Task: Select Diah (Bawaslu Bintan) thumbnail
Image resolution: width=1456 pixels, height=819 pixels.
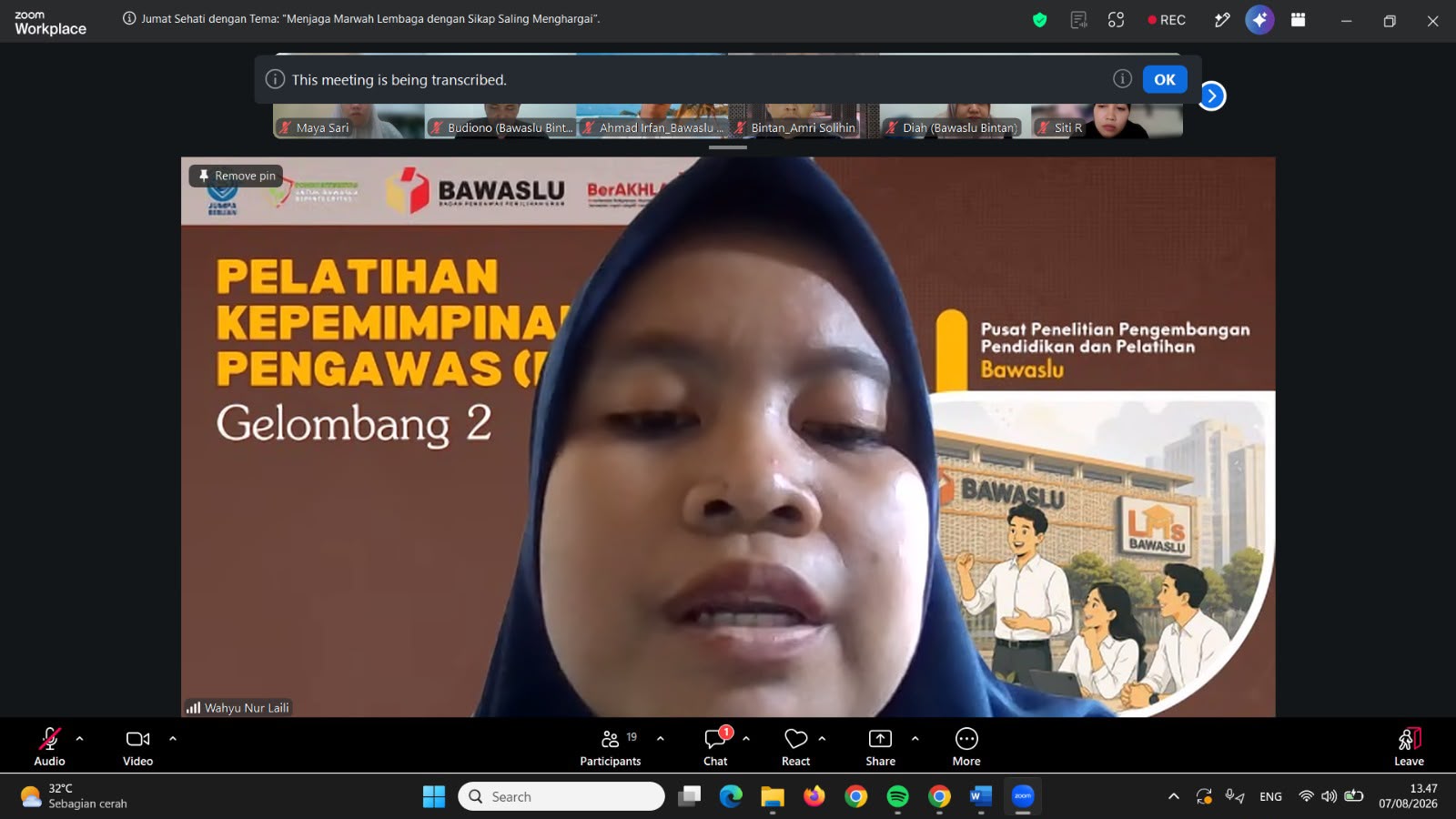Action: point(955,121)
